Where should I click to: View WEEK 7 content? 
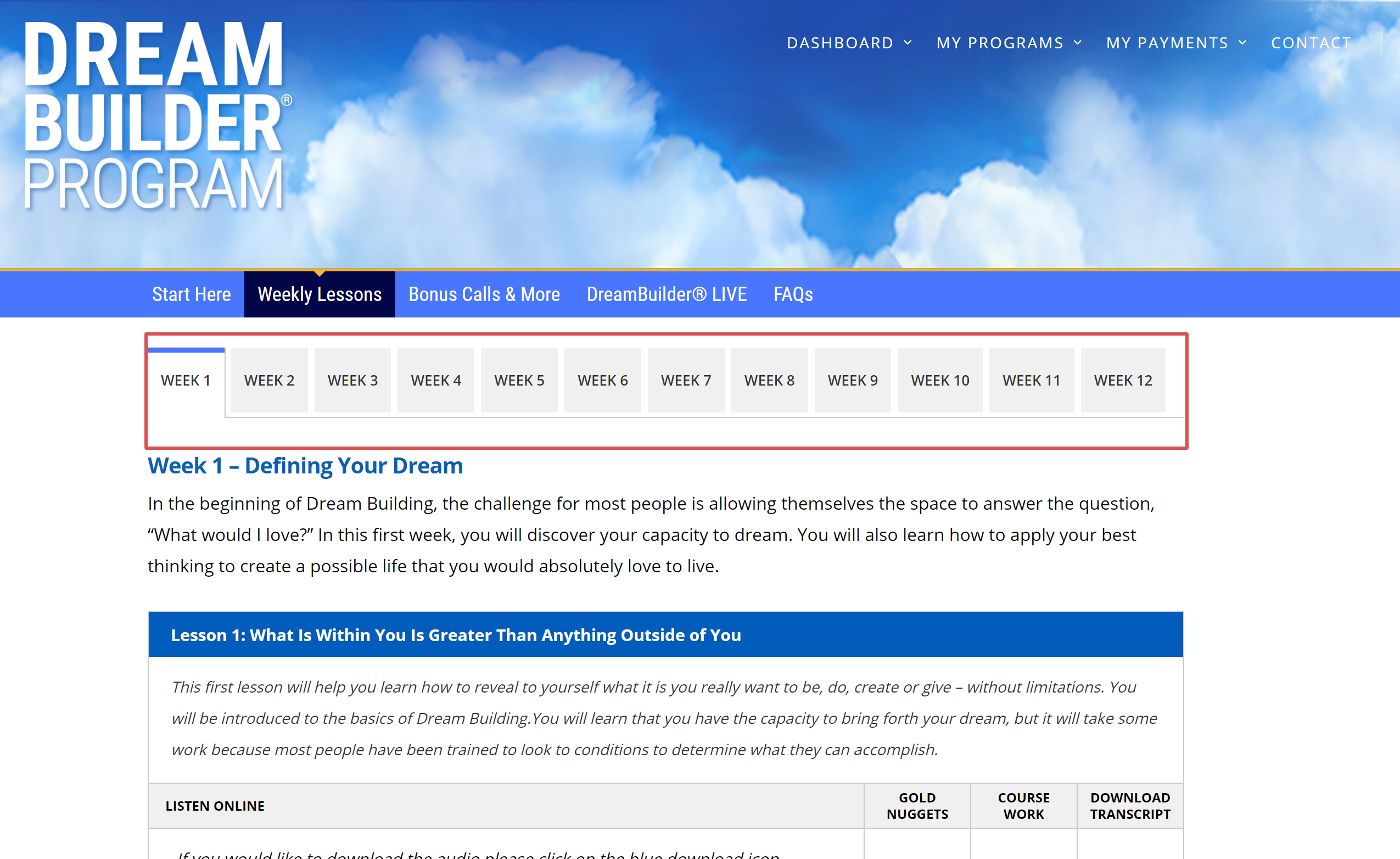686,380
